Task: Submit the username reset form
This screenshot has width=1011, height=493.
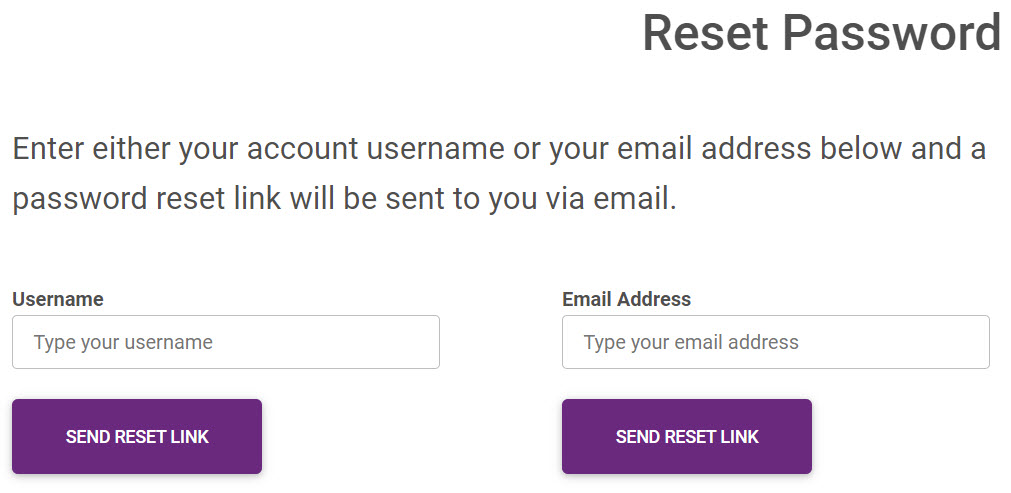Action: pyautogui.click(x=137, y=436)
